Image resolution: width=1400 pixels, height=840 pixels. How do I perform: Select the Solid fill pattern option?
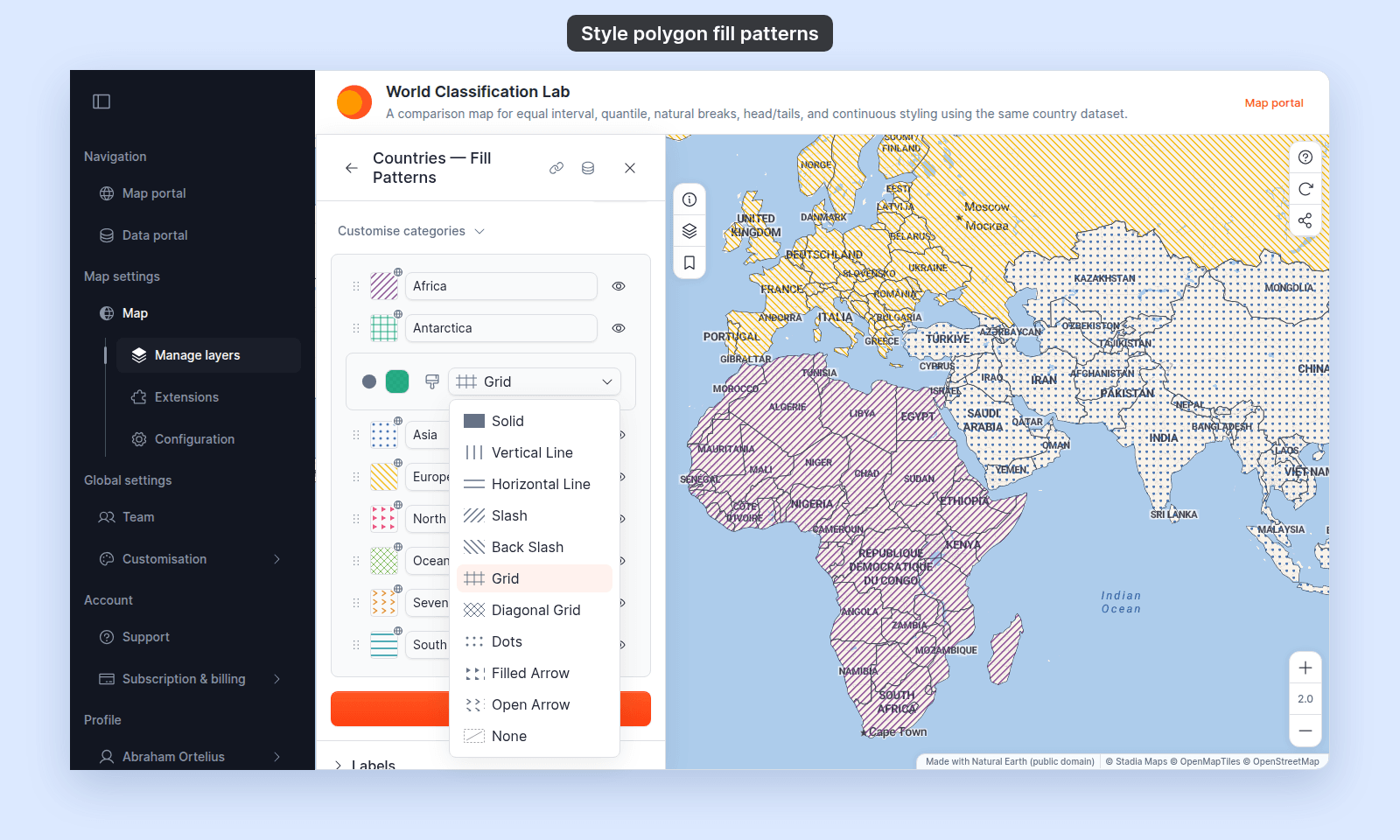535,421
